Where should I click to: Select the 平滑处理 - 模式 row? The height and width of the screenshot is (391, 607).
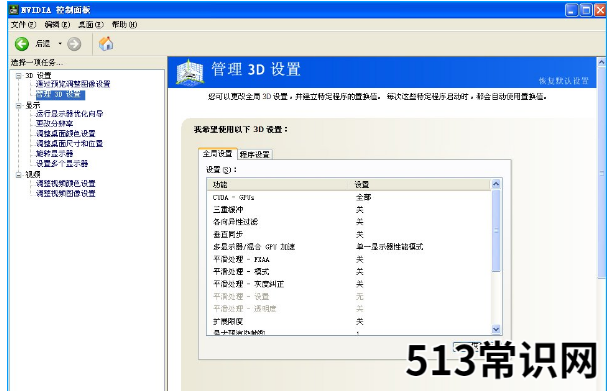pyautogui.click(x=349, y=272)
